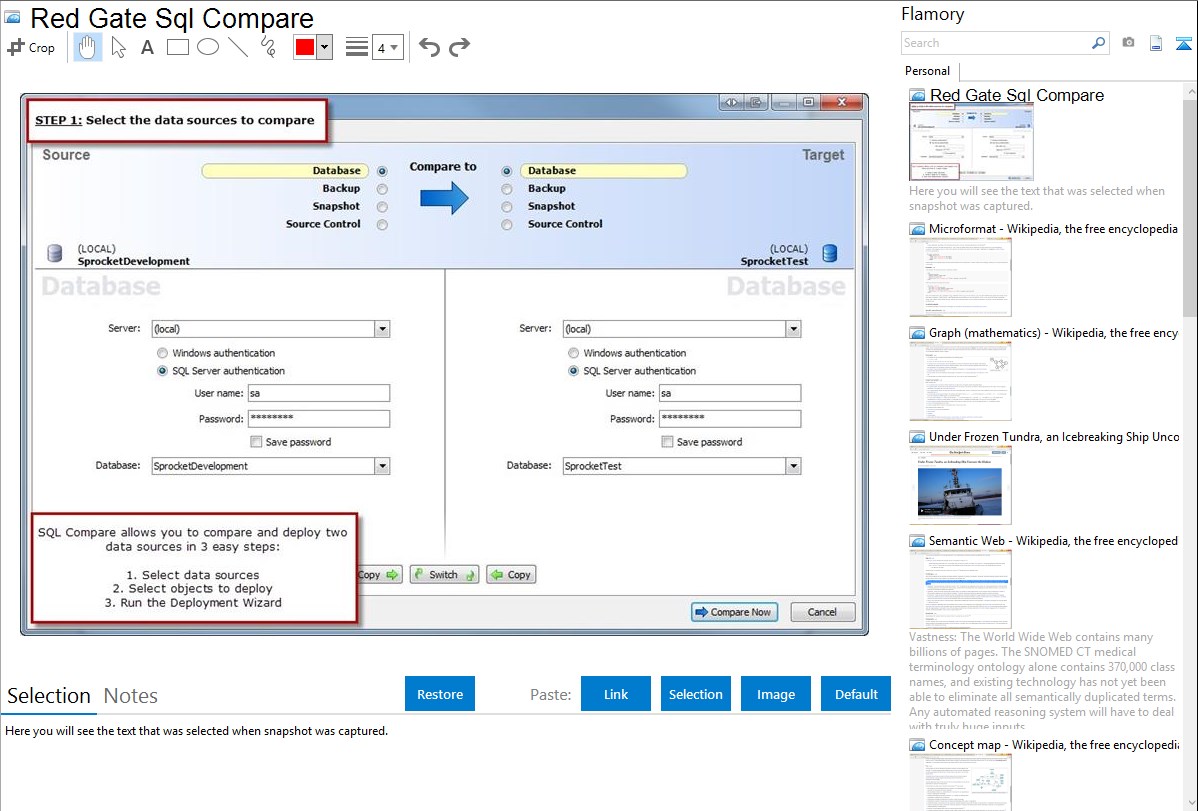
Task: Switch to the Selection tab
Action: (49, 696)
